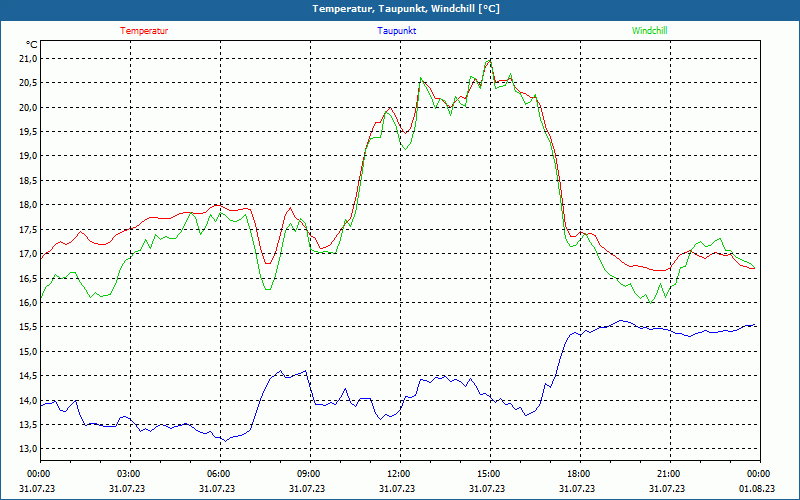This screenshot has width=800, height=500.
Task: Click the 14,5 y-axis value
Action: tap(29, 376)
